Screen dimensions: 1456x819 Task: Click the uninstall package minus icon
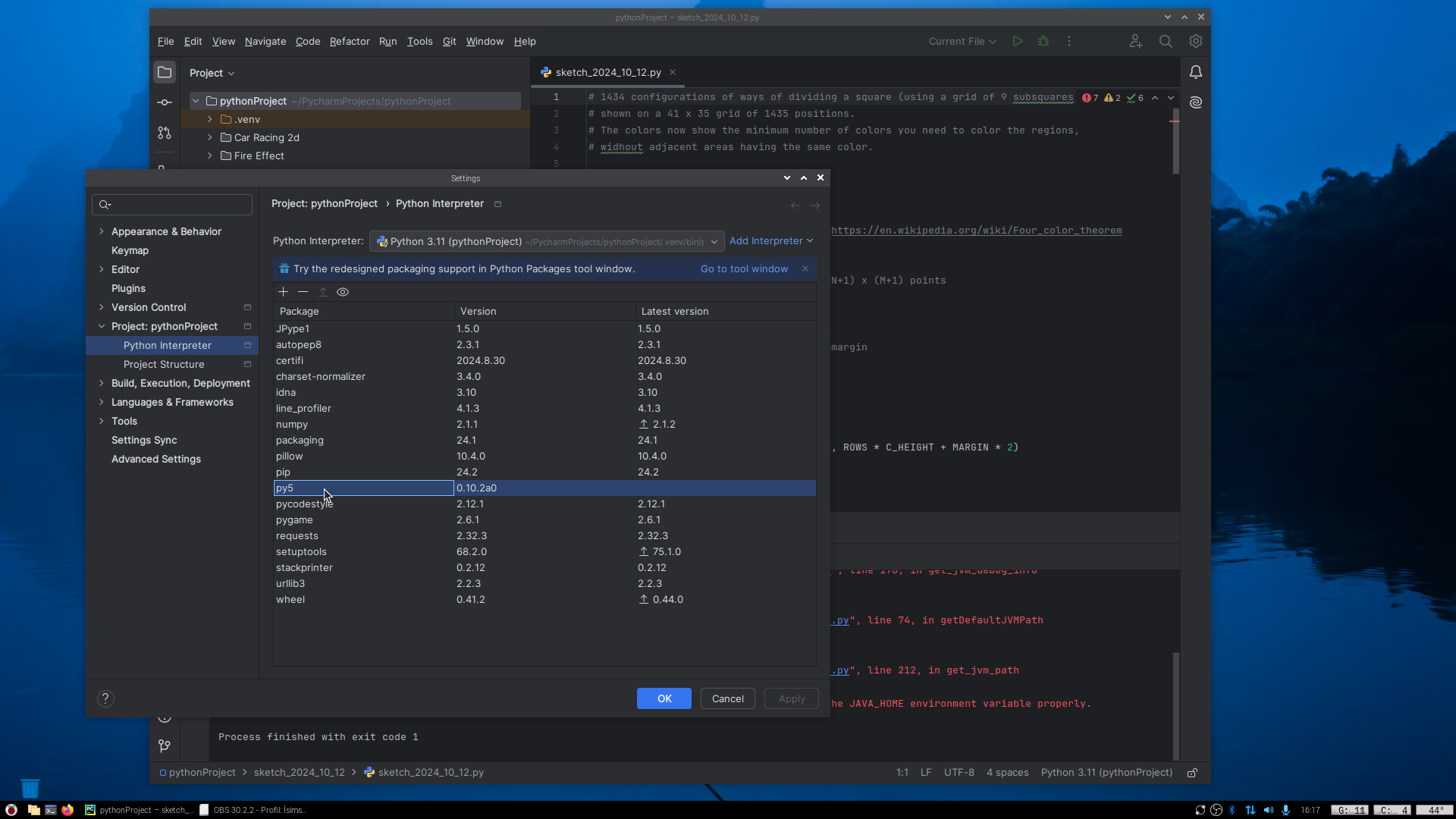(303, 292)
